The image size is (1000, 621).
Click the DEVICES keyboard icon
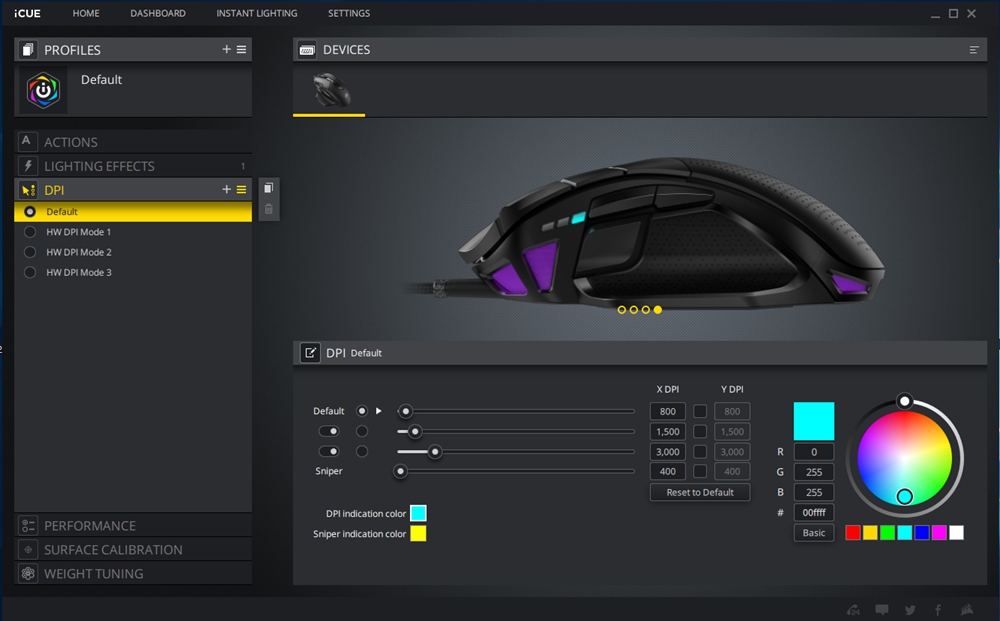click(307, 50)
